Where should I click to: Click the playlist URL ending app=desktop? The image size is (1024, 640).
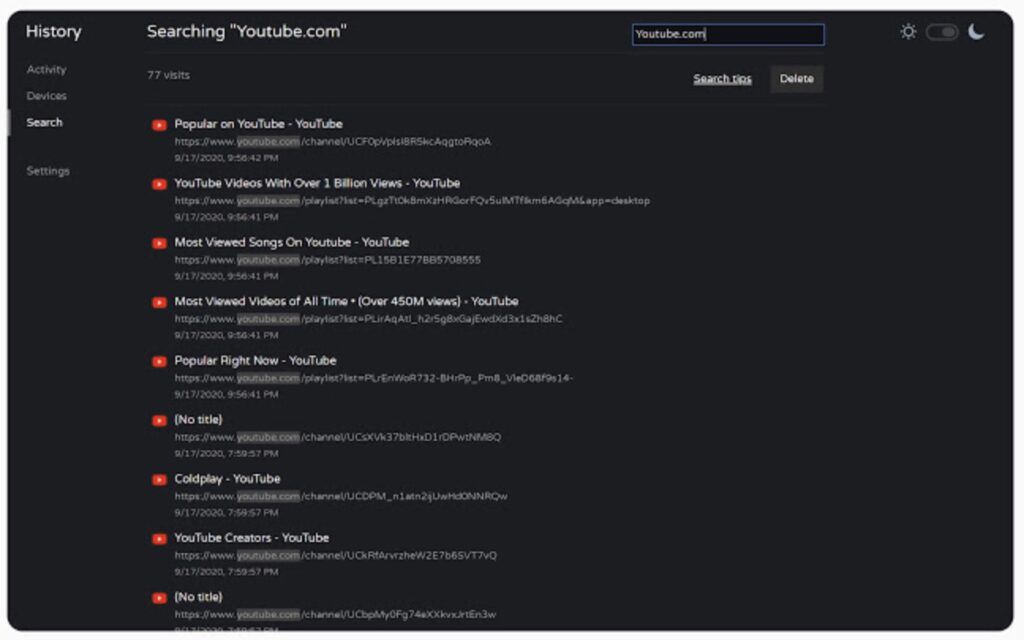pos(412,200)
